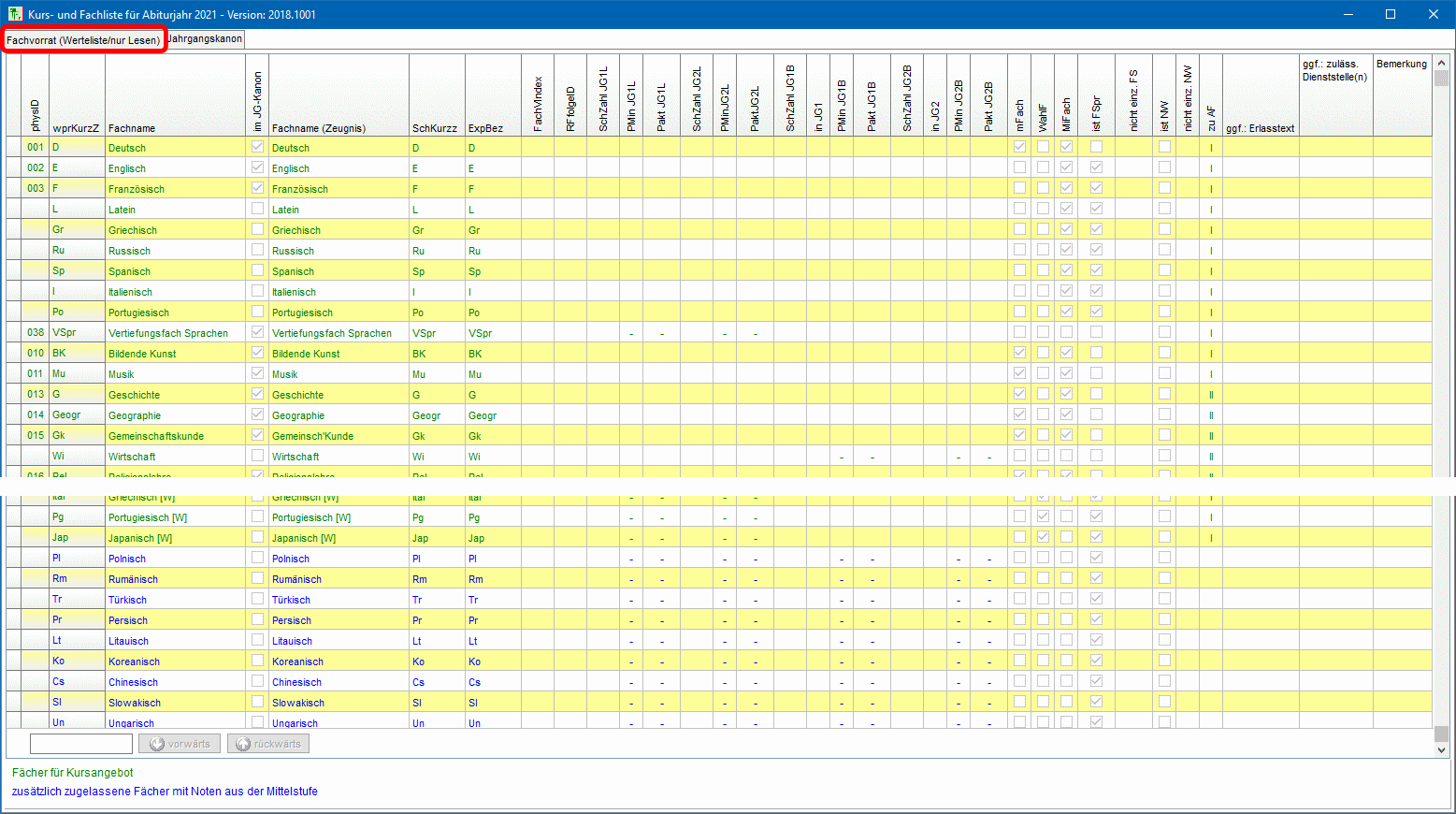1456x814 pixels.
Task: Toggle 'im JG-Kanon' checkbox for Latein
Action: tap(257, 209)
